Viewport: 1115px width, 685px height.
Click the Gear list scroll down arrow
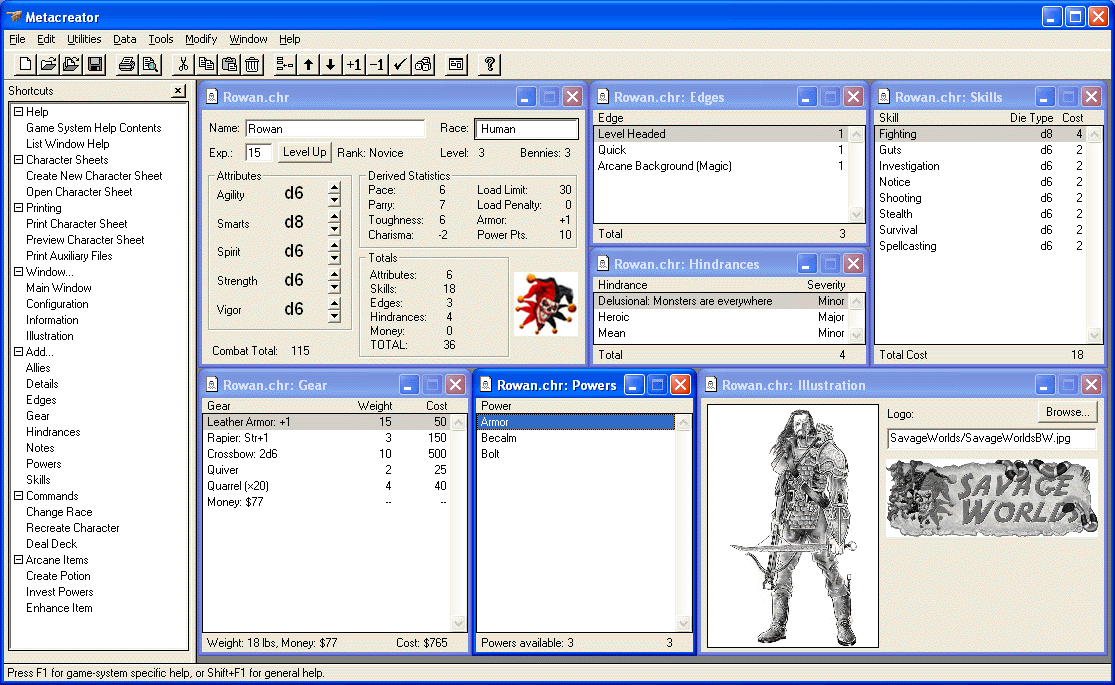coord(459,624)
